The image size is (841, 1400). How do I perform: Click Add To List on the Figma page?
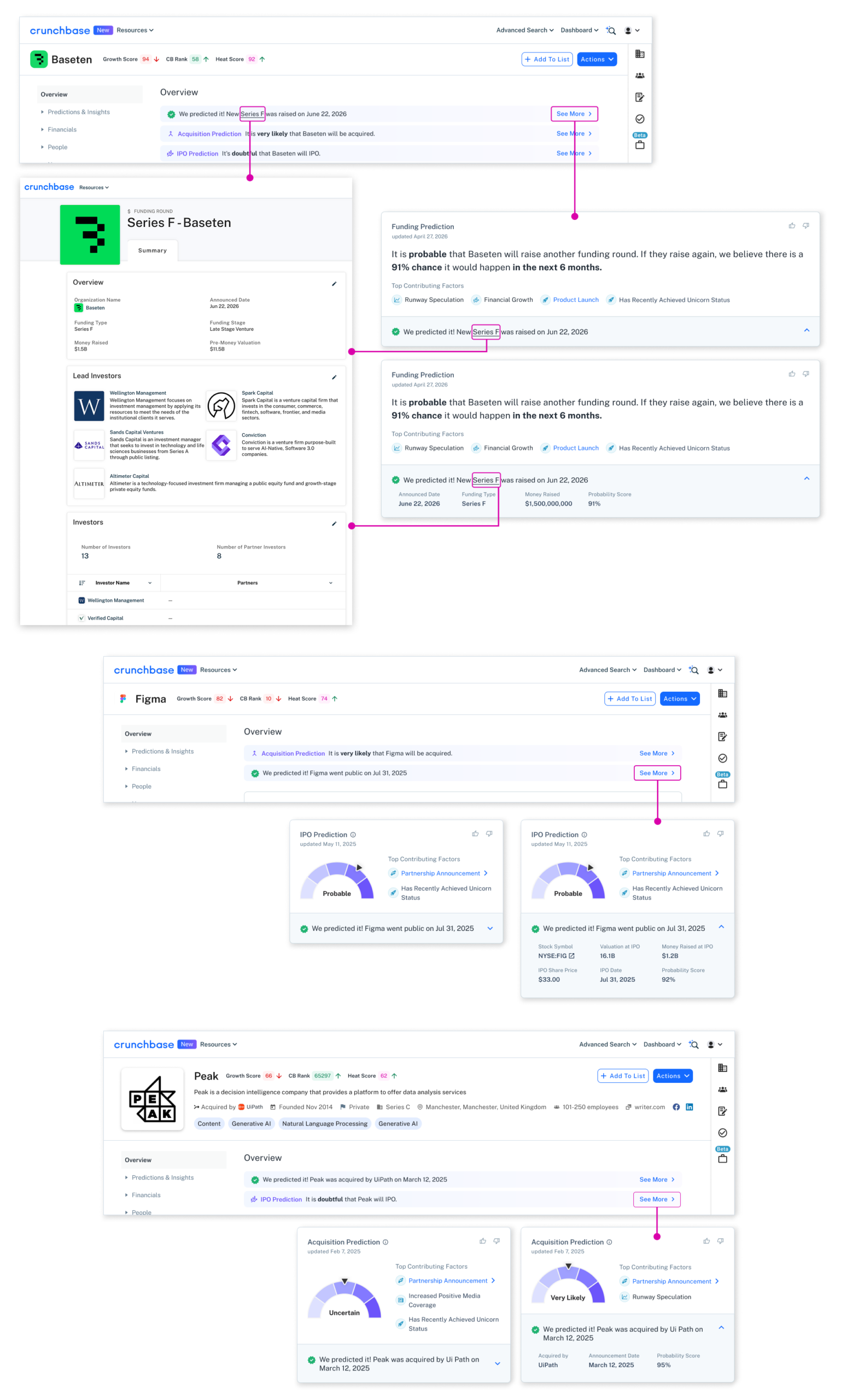[x=629, y=699]
